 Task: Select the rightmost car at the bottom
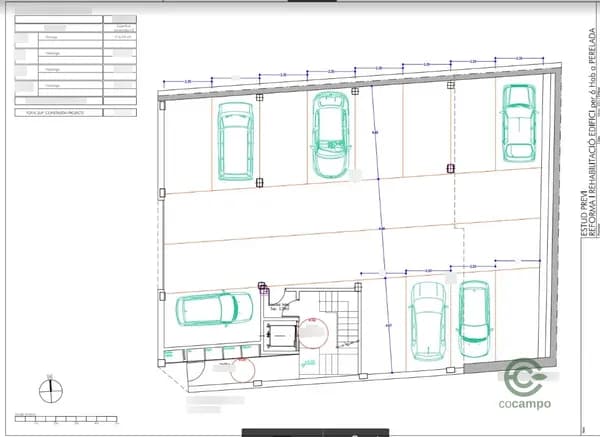click(x=473, y=321)
